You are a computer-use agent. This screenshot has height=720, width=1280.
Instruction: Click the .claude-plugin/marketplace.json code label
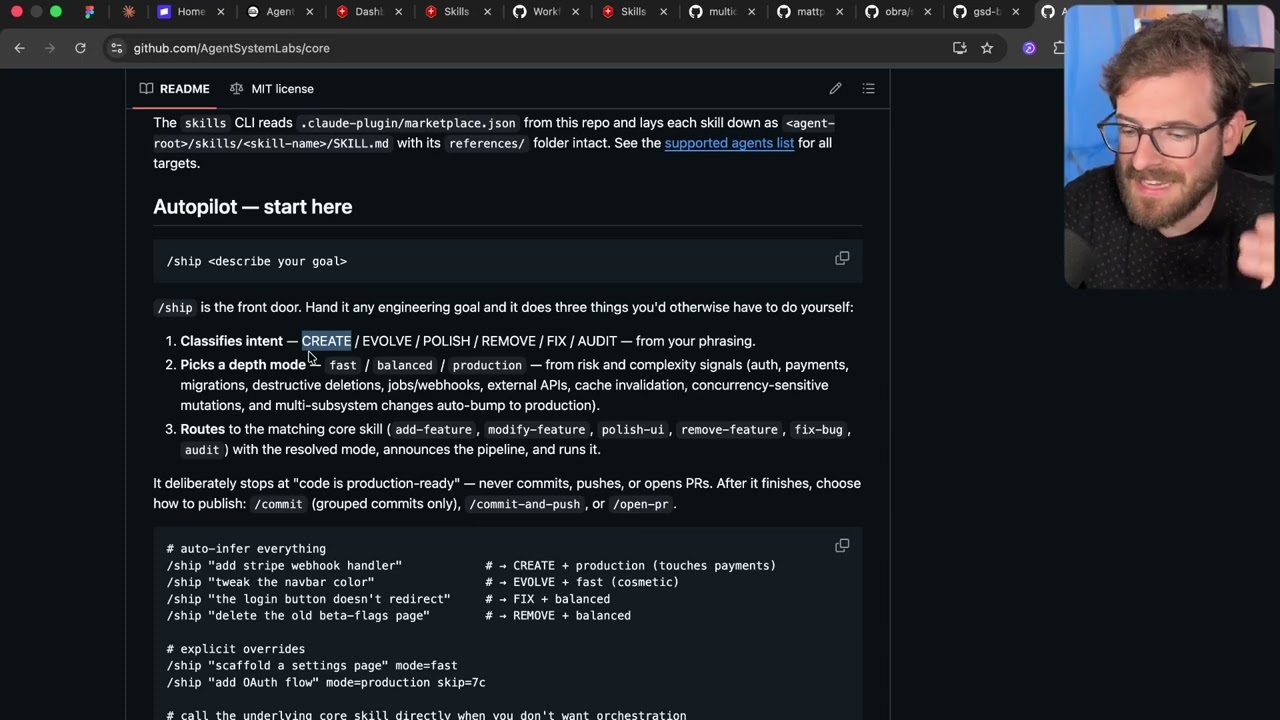coord(408,124)
